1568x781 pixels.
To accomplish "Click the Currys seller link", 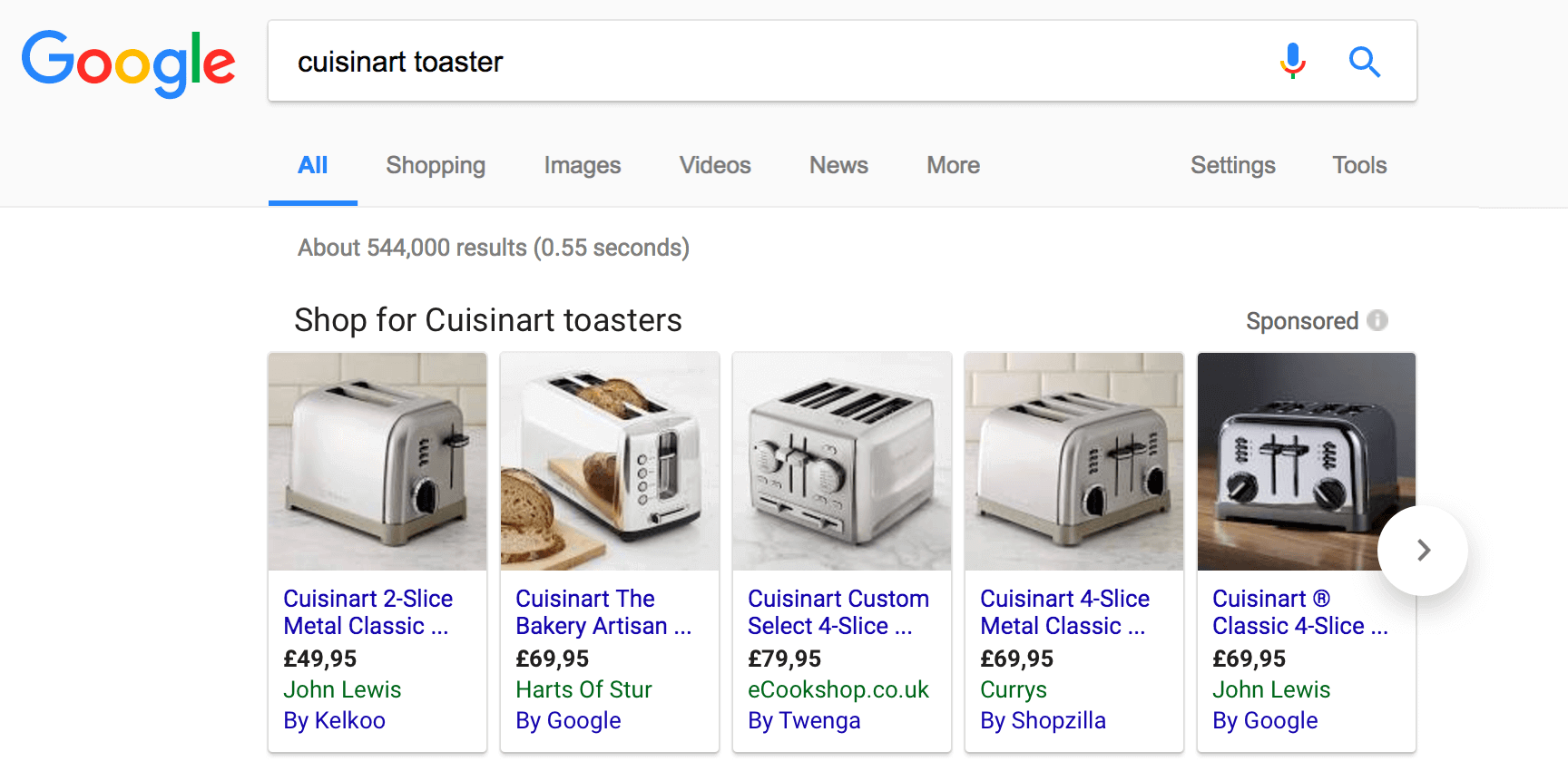I will tap(1013, 689).
